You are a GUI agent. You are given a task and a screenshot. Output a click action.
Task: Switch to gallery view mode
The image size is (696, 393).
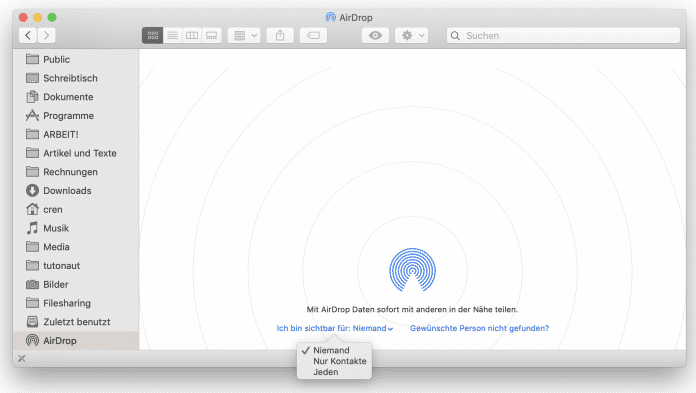point(212,36)
